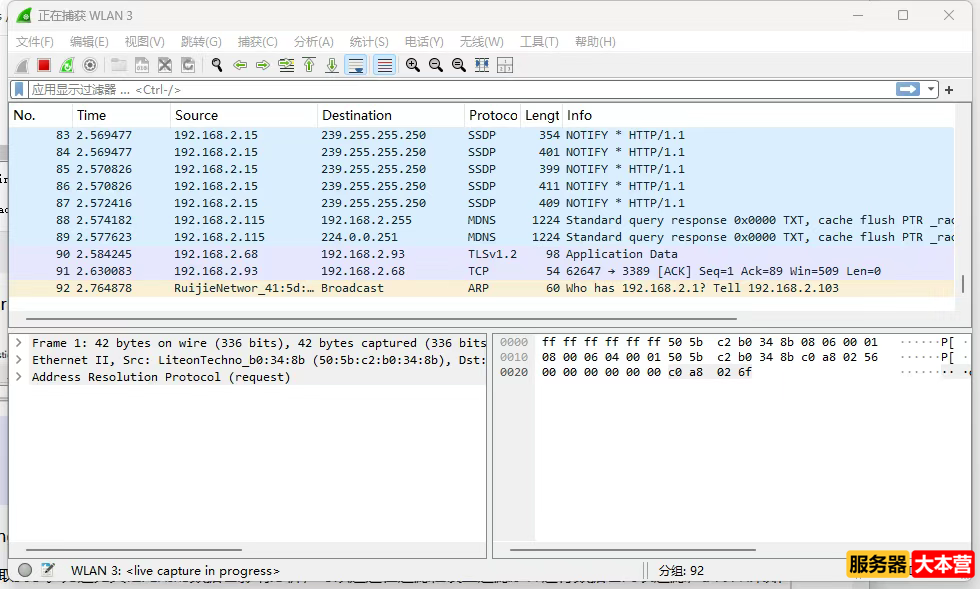The height and width of the screenshot is (589, 980).
Task: Toggle auto-scroll during live capture
Action: coord(355,65)
